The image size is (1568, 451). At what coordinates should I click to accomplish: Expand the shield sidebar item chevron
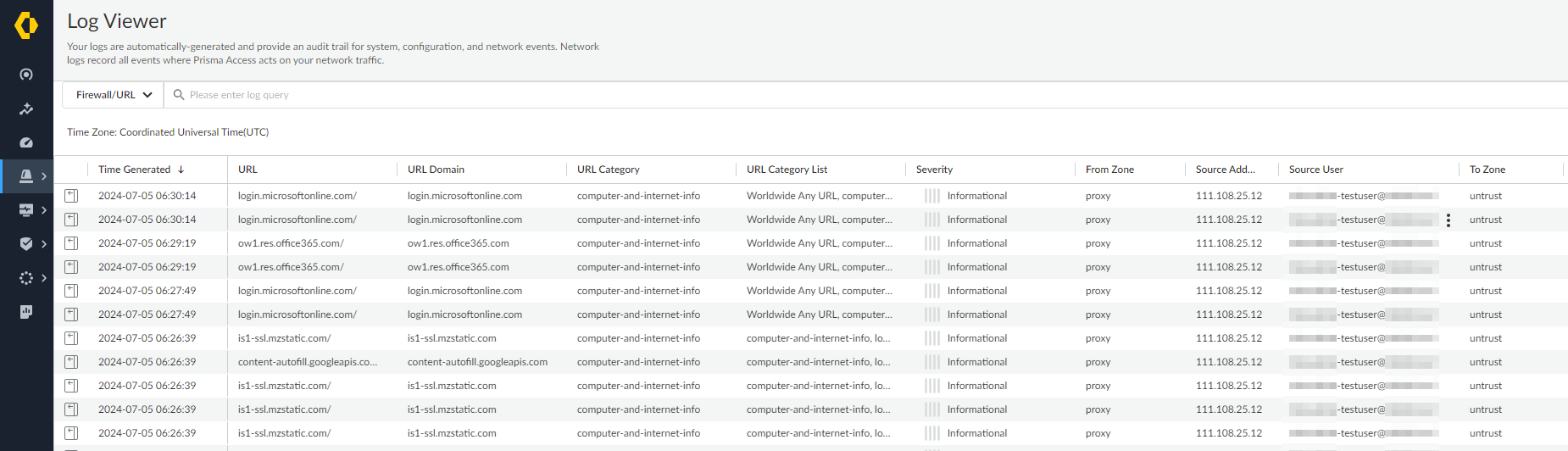44,244
